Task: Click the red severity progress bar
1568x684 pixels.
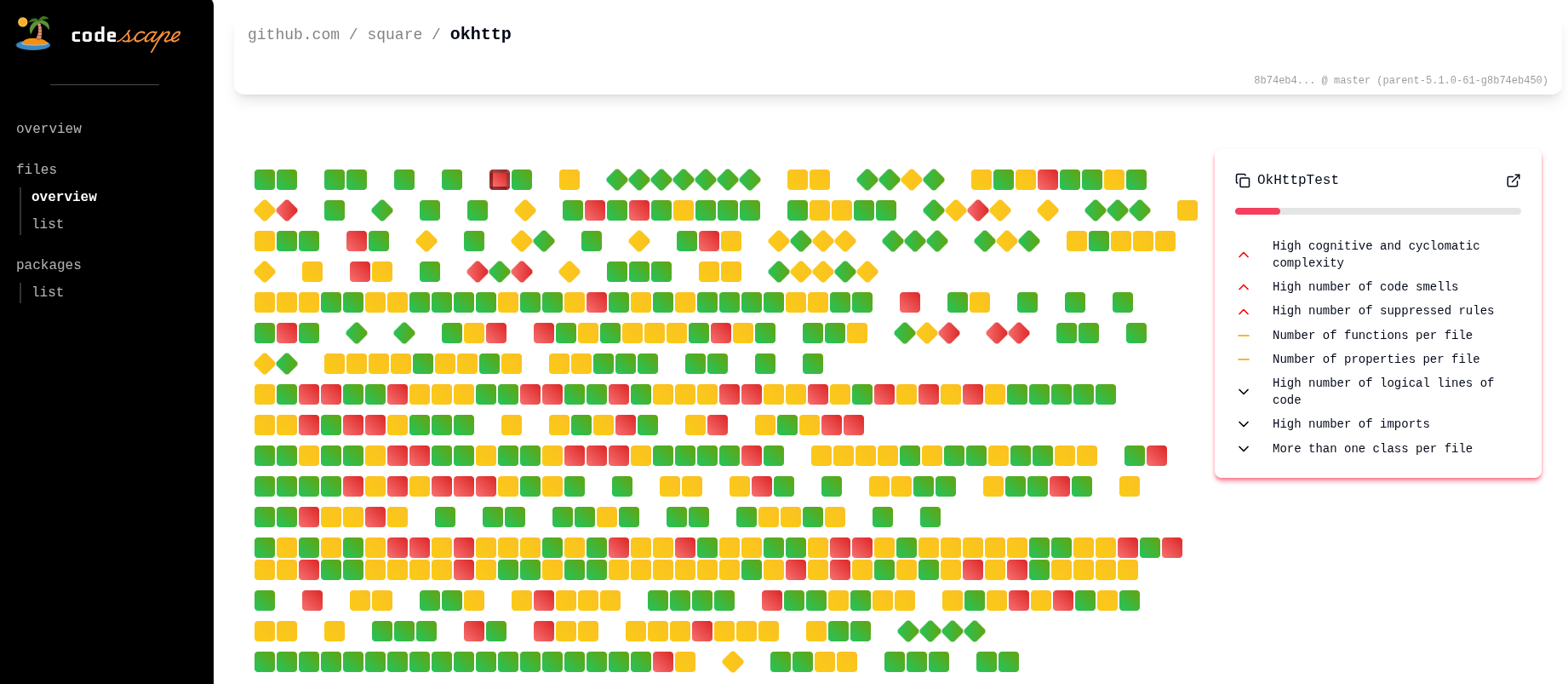Action: click(x=1257, y=211)
